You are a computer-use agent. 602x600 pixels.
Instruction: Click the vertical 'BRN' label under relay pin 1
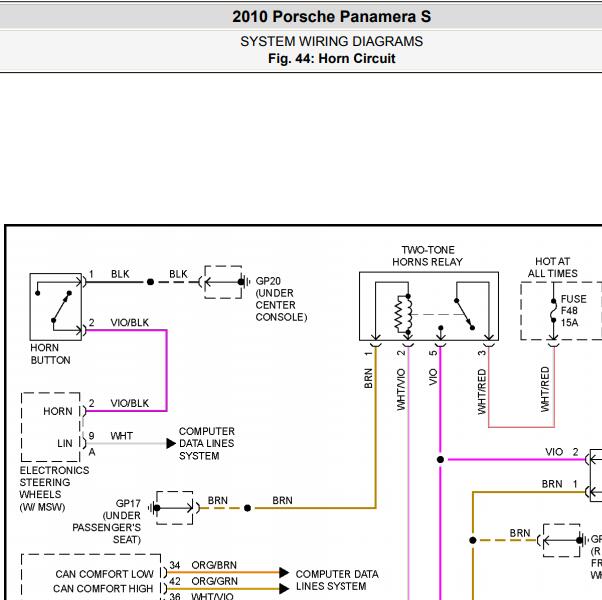(x=368, y=379)
